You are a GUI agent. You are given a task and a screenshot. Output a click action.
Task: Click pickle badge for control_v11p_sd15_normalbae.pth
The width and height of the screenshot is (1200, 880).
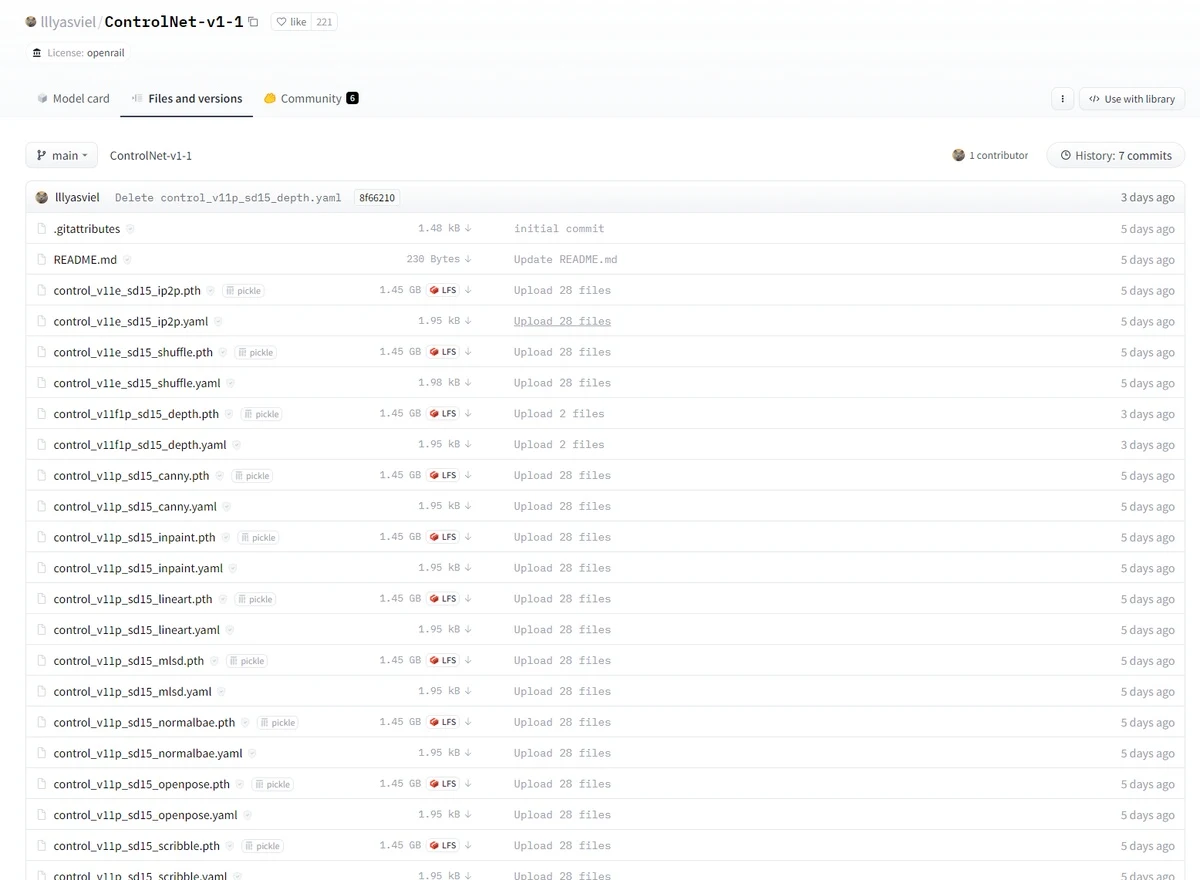tap(278, 723)
